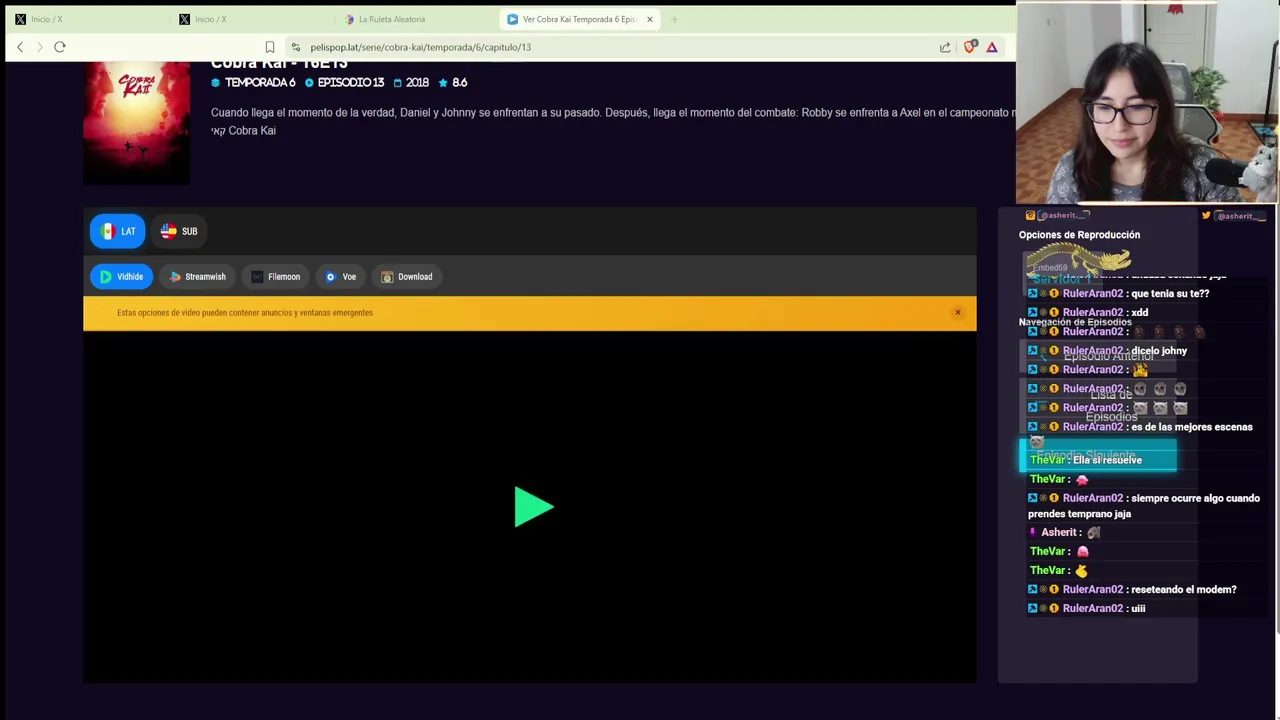Click the 8.6 star rating
Viewport: 1280px width, 720px height.
453,83
